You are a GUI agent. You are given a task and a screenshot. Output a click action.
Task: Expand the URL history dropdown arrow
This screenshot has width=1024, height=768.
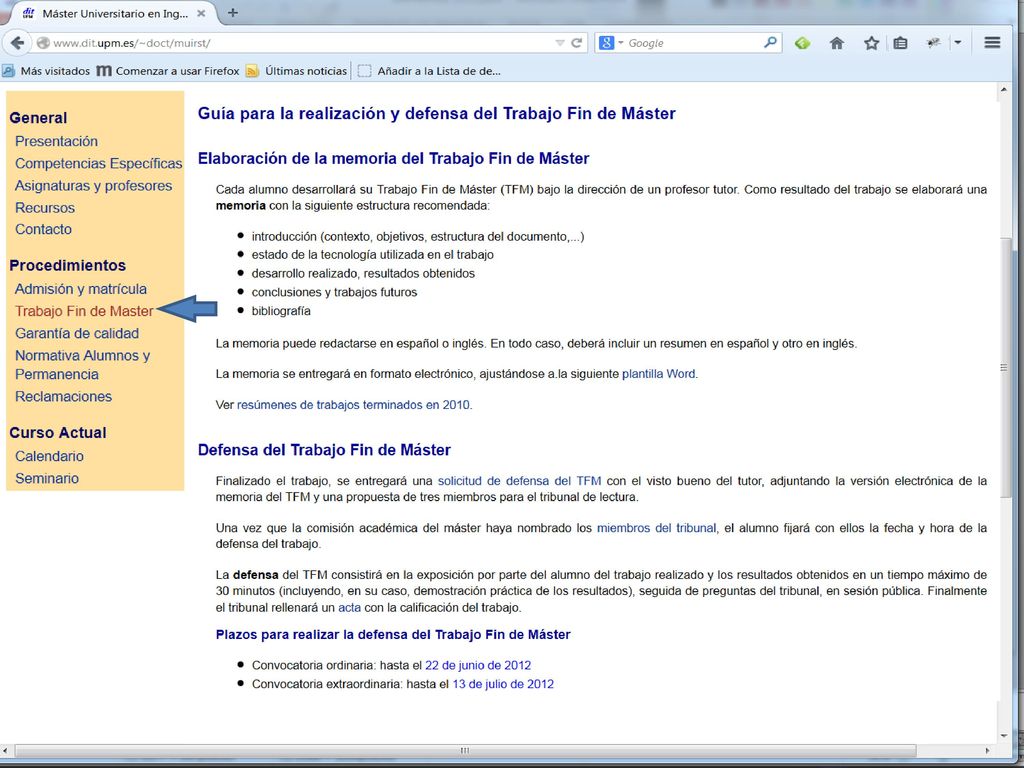point(560,43)
